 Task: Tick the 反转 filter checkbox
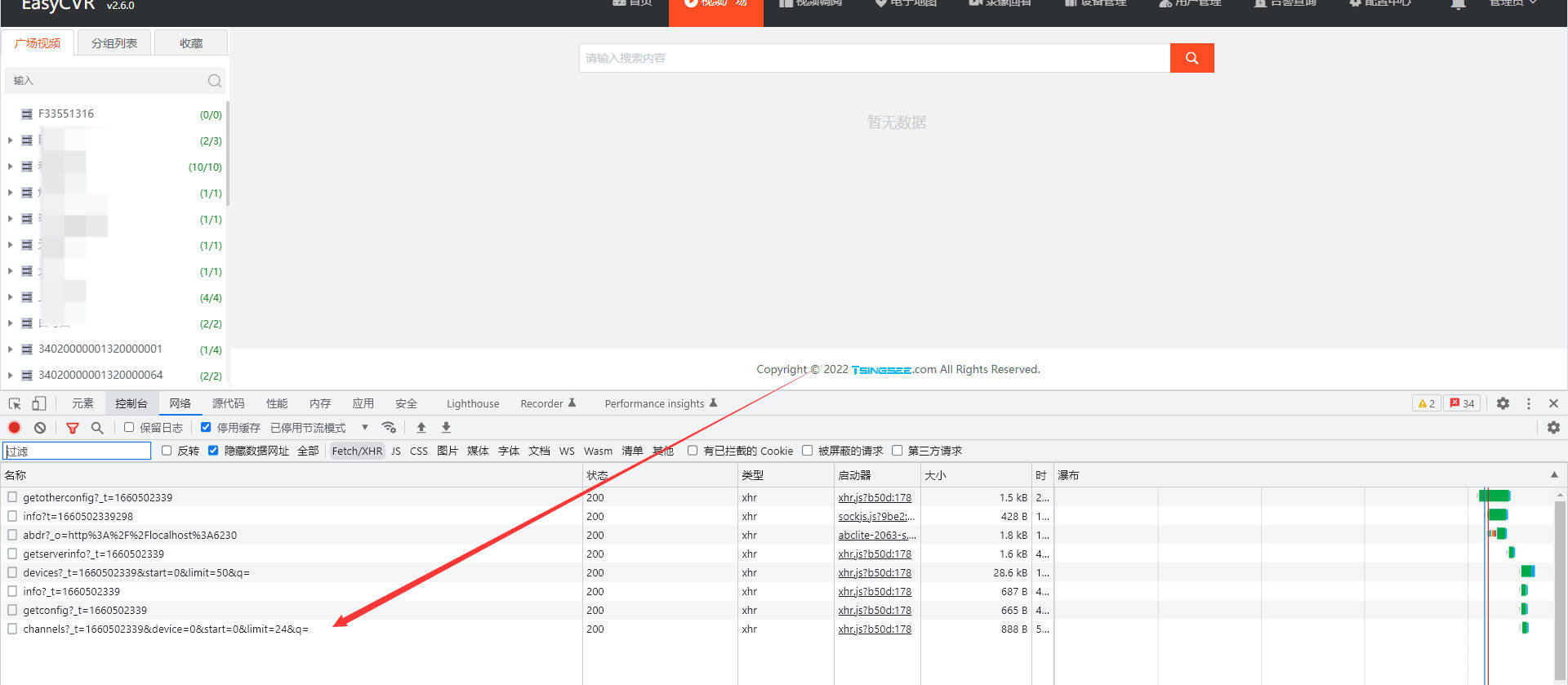point(167,451)
